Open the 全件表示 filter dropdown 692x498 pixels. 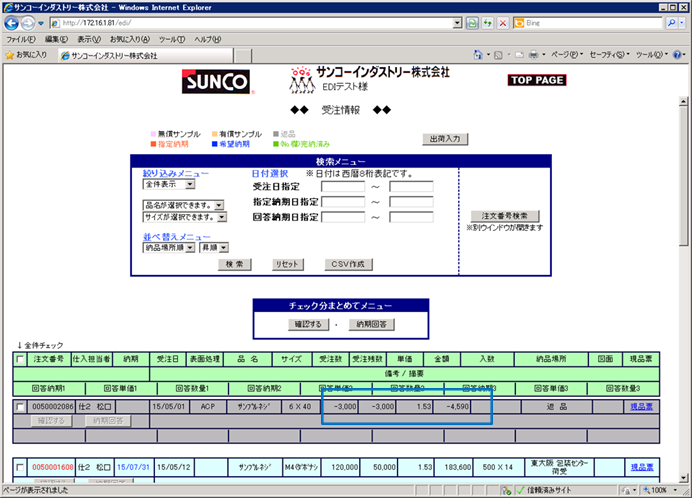click(169, 185)
